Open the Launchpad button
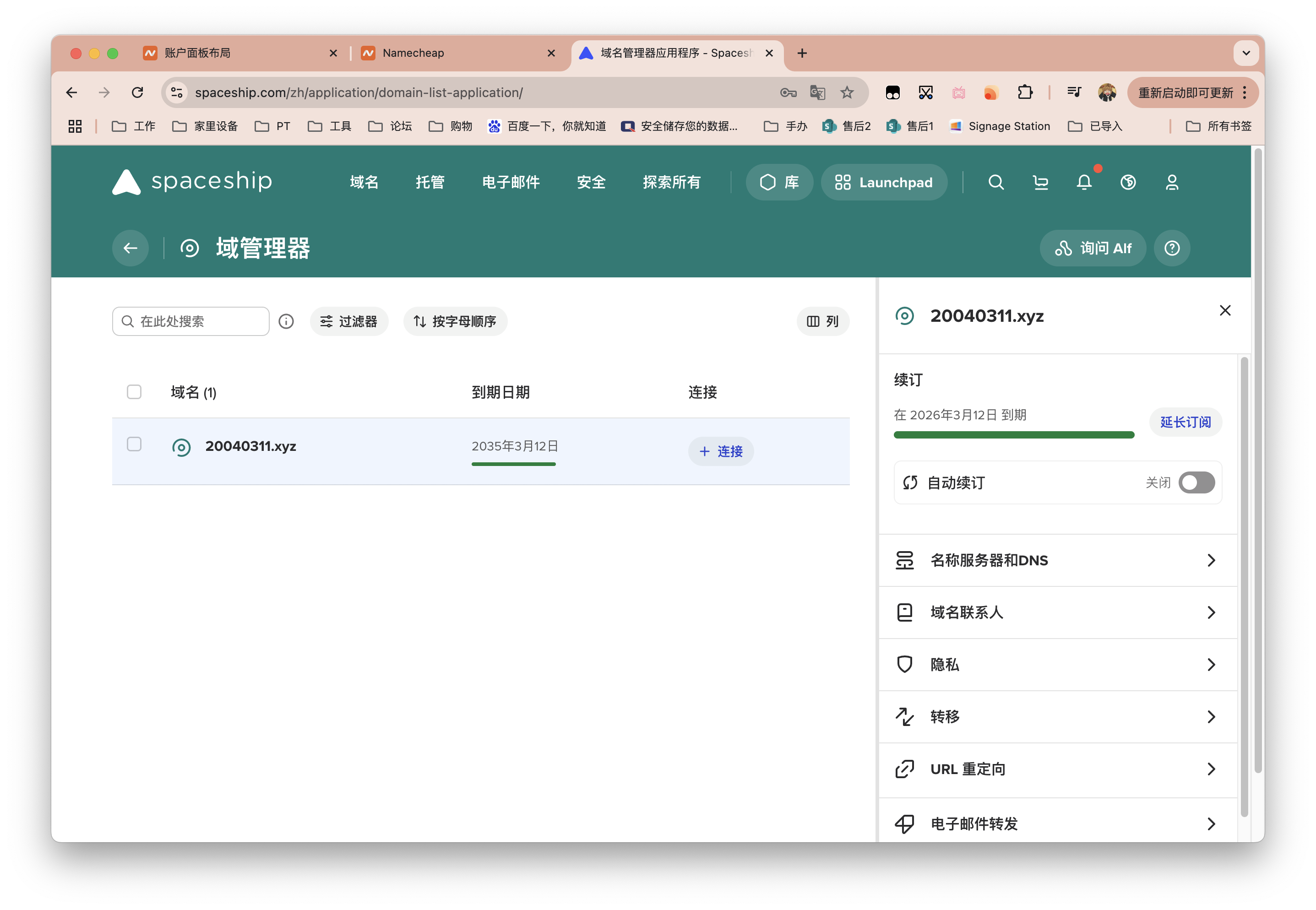Image resolution: width=1316 pixels, height=910 pixels. (884, 183)
